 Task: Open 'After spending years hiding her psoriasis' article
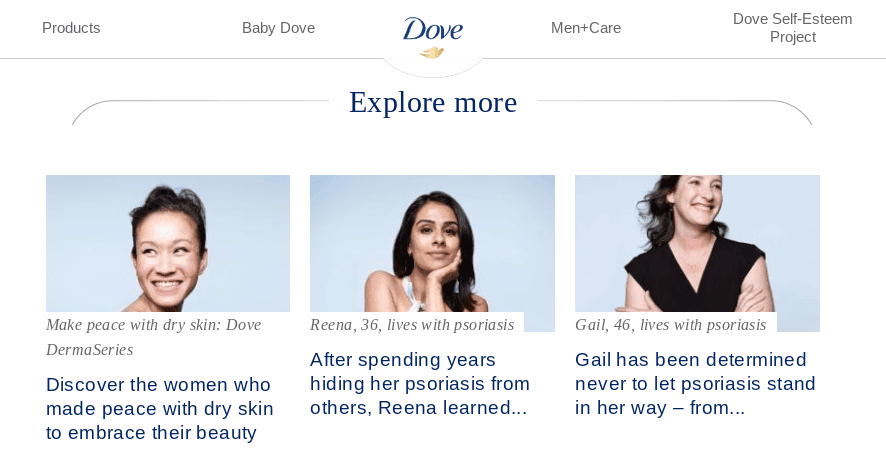[x=420, y=384]
